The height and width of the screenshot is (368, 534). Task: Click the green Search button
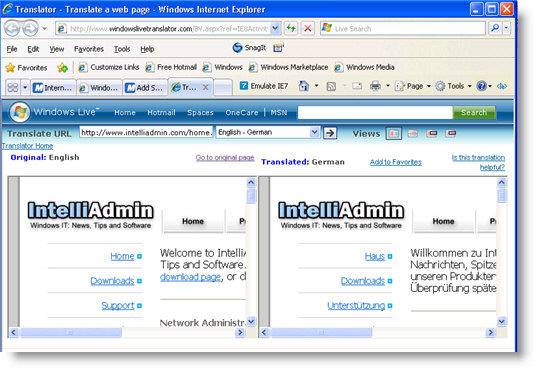point(474,112)
